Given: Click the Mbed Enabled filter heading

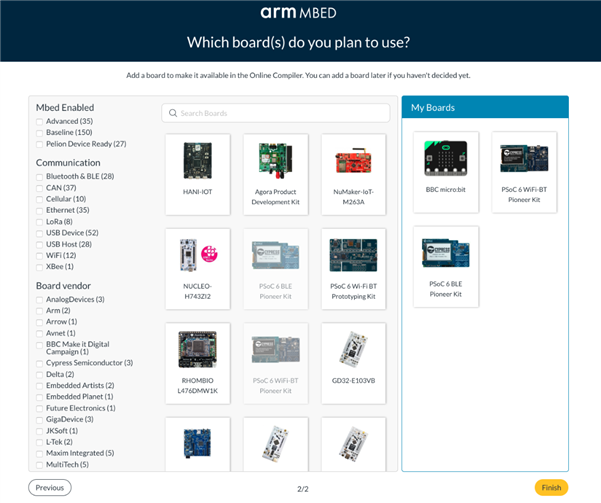Looking at the screenshot, I should click(65, 108).
